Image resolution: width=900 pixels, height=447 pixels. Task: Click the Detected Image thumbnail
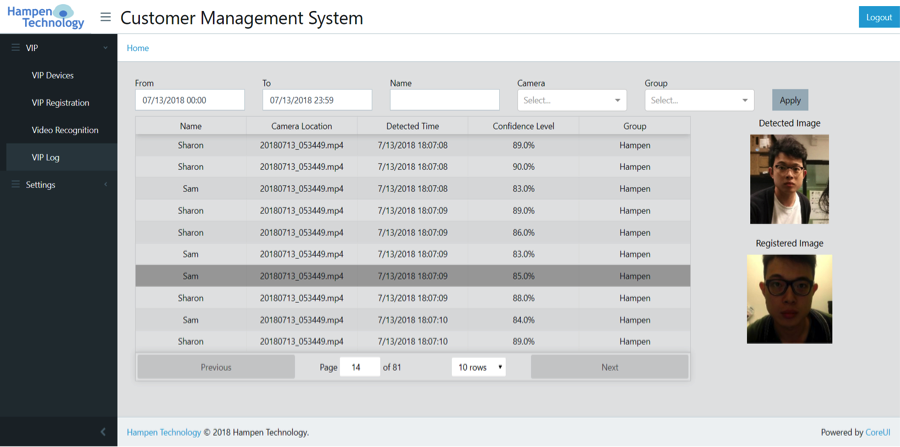(x=789, y=179)
